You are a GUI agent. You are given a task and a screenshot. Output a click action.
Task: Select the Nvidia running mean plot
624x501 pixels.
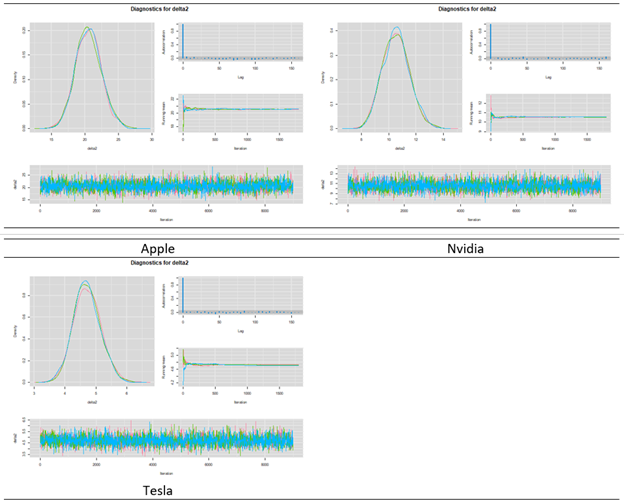(548, 112)
